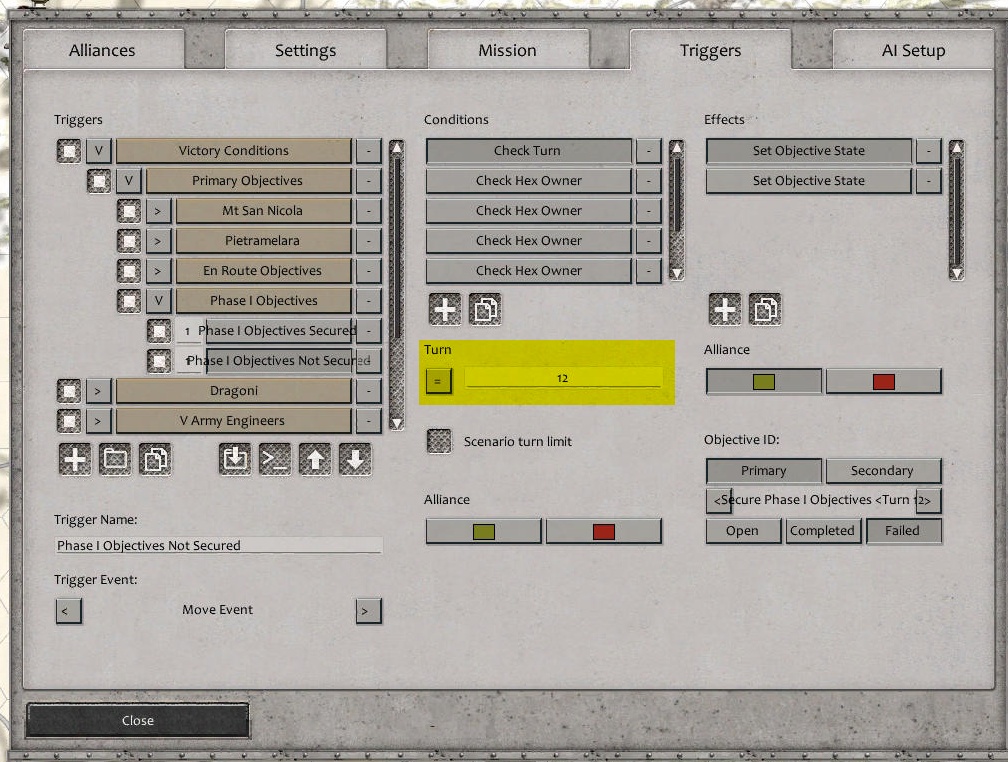Image resolution: width=1008 pixels, height=762 pixels.
Task: Toggle Phase I Objectives Secured checkbox
Action: [159, 331]
